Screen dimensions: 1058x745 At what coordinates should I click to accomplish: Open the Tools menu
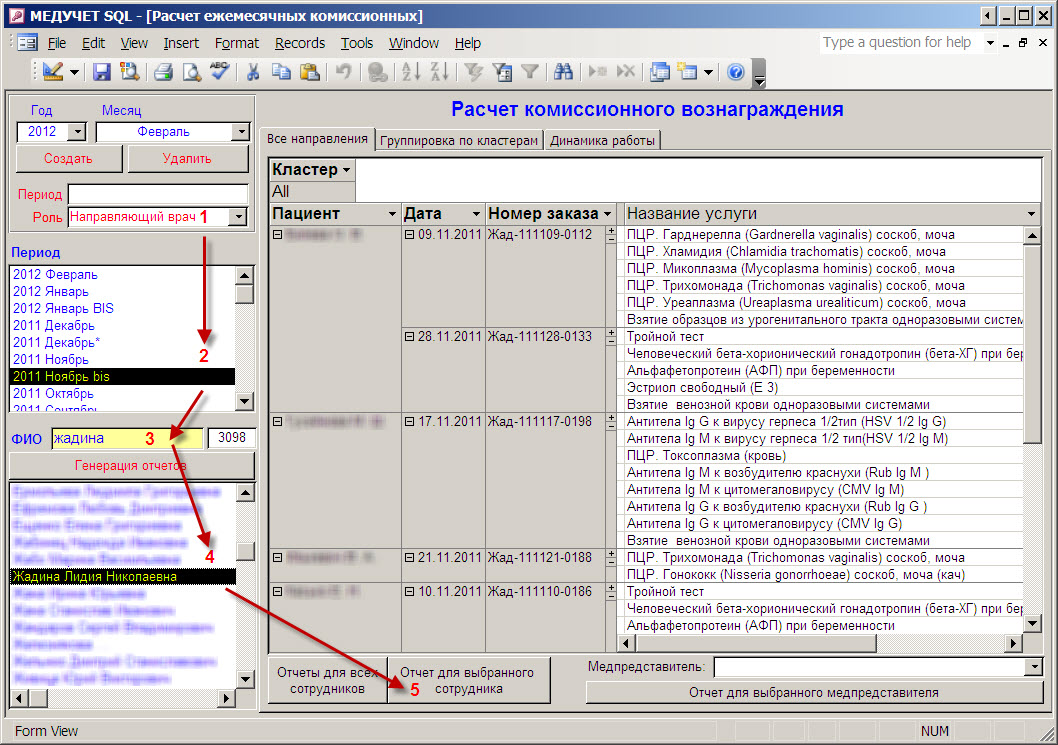coord(356,43)
